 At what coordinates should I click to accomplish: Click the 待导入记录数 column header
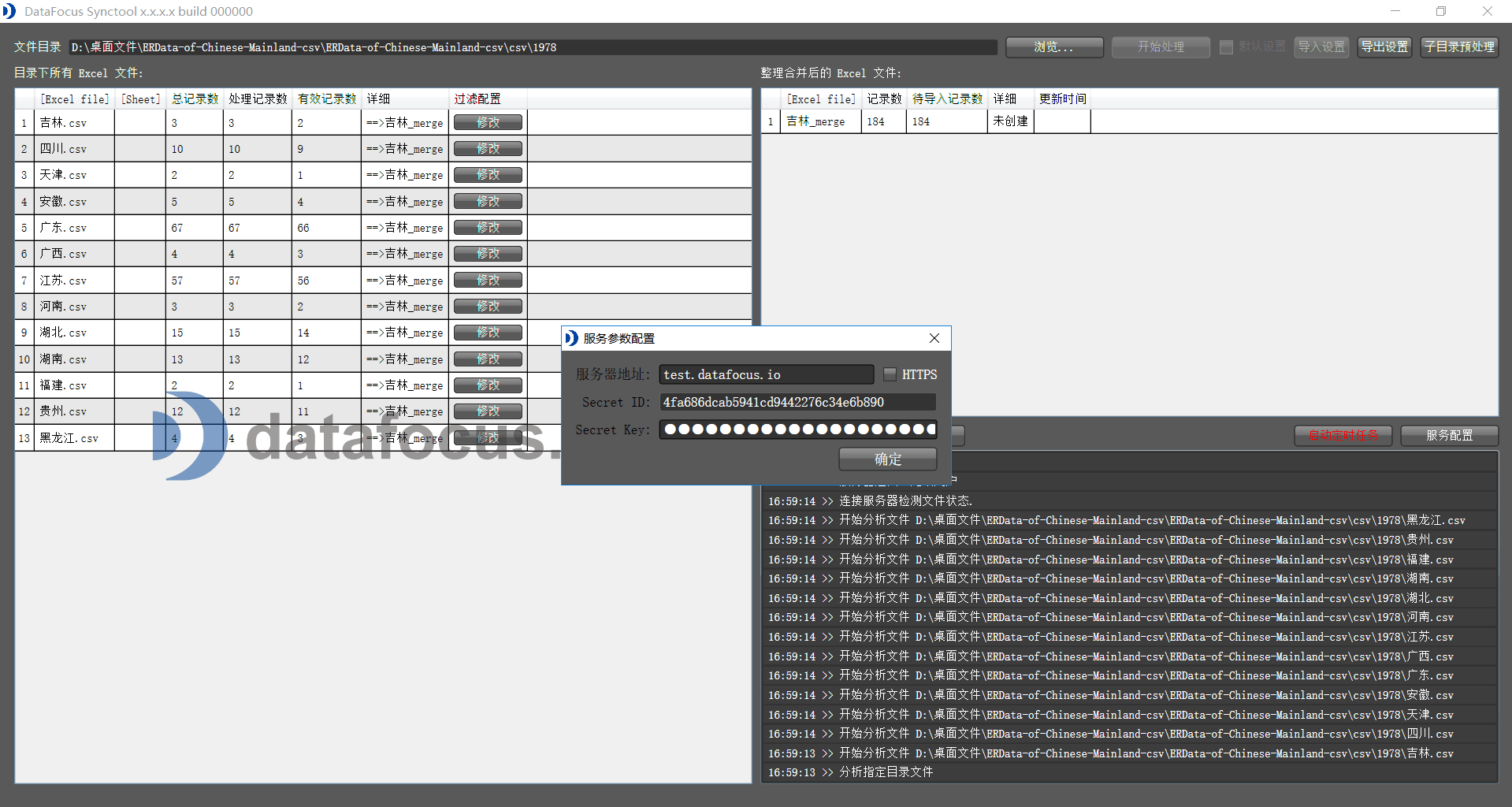pos(947,99)
